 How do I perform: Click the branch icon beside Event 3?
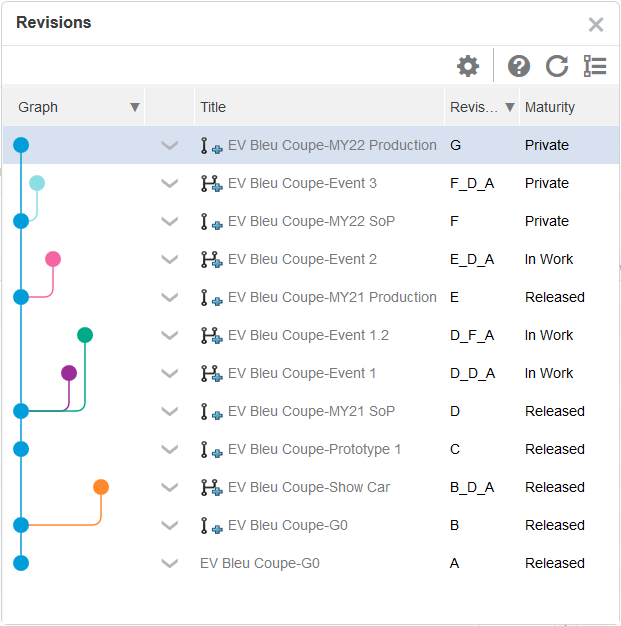pyautogui.click(x=211, y=184)
